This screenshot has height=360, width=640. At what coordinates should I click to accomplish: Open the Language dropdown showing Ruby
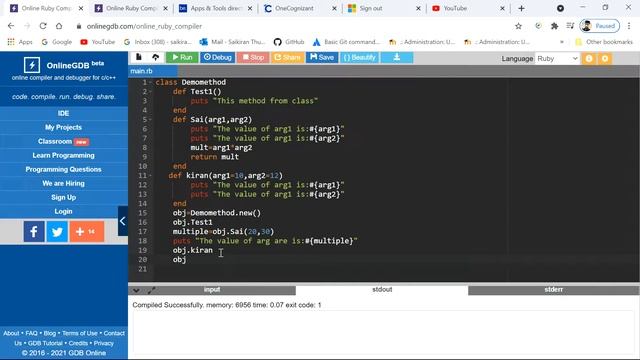557,59
